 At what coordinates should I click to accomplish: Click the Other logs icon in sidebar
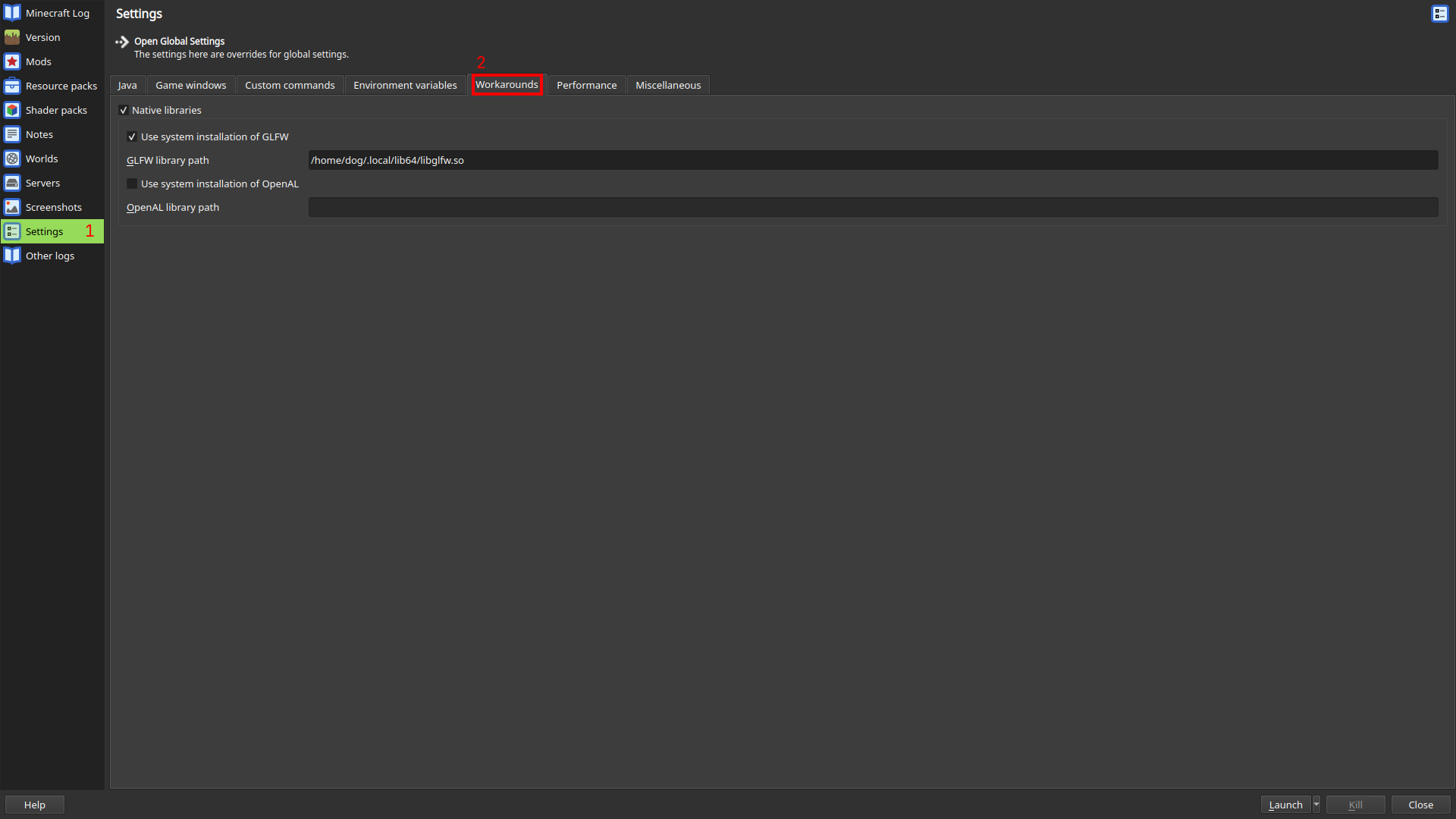(x=12, y=255)
